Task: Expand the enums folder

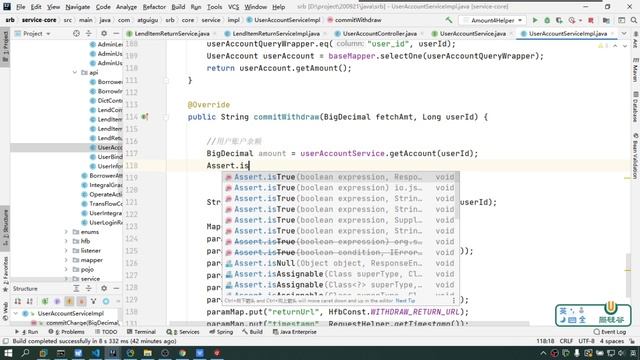Action: pyautogui.click(x=66, y=232)
